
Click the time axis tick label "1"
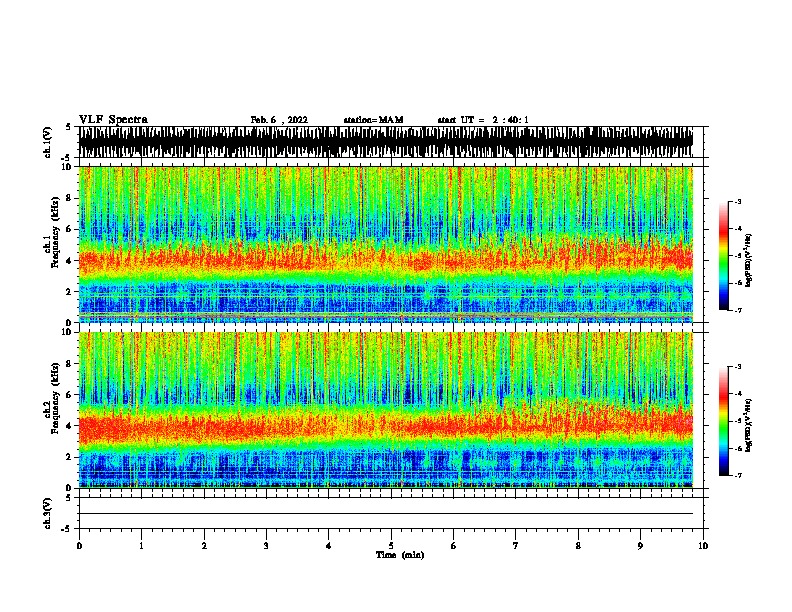point(141,546)
